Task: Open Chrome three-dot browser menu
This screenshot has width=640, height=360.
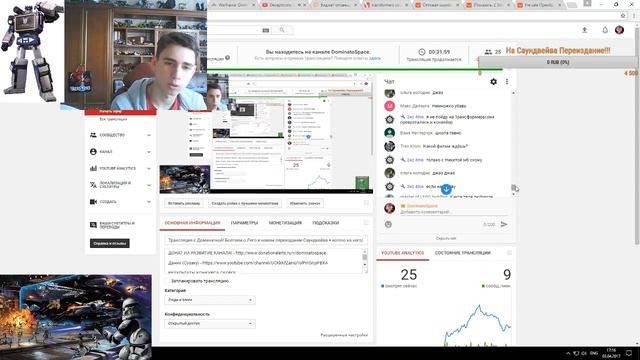Action: tap(634, 16)
